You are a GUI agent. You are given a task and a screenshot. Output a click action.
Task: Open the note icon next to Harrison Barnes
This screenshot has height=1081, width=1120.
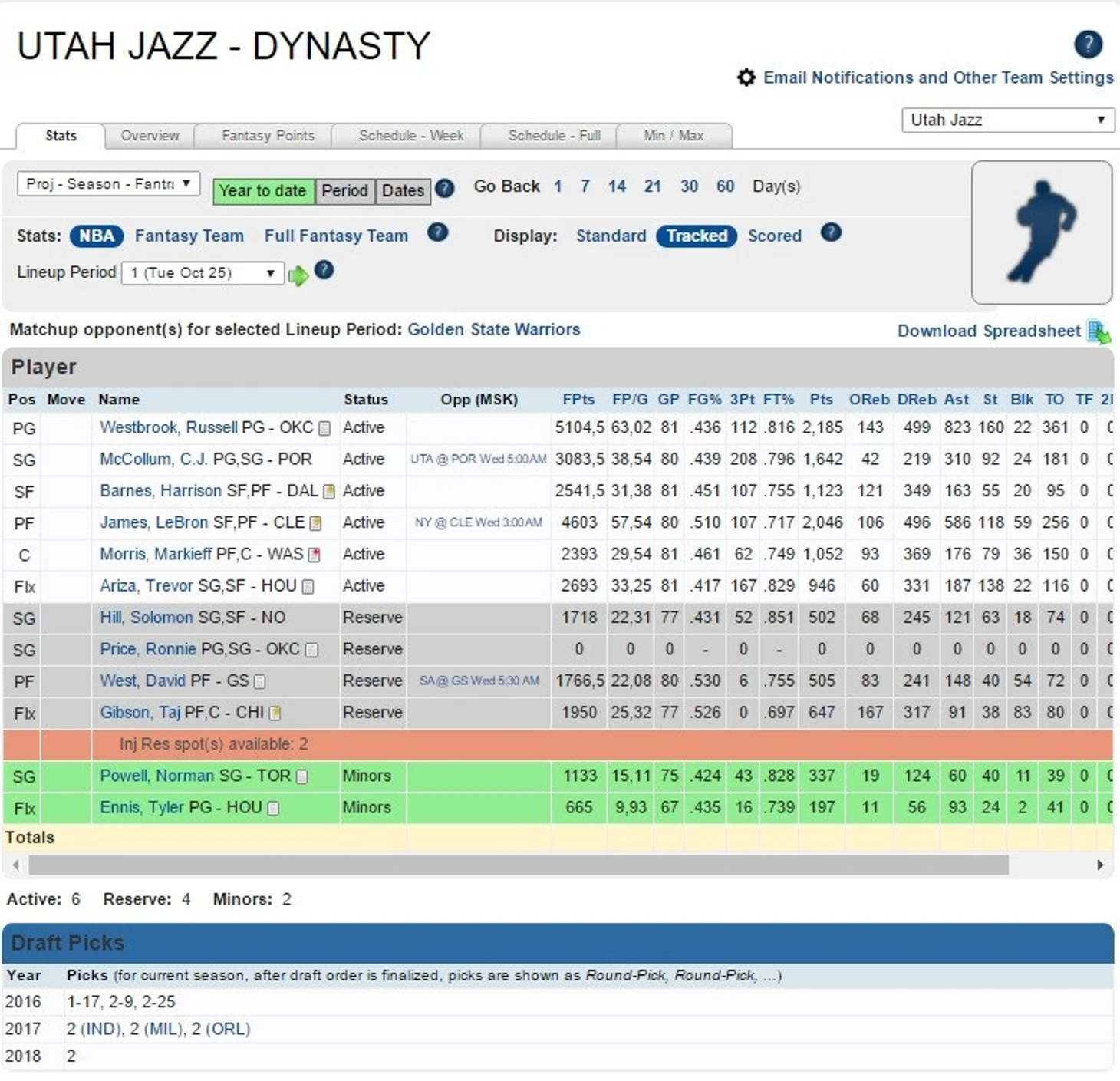point(329,492)
